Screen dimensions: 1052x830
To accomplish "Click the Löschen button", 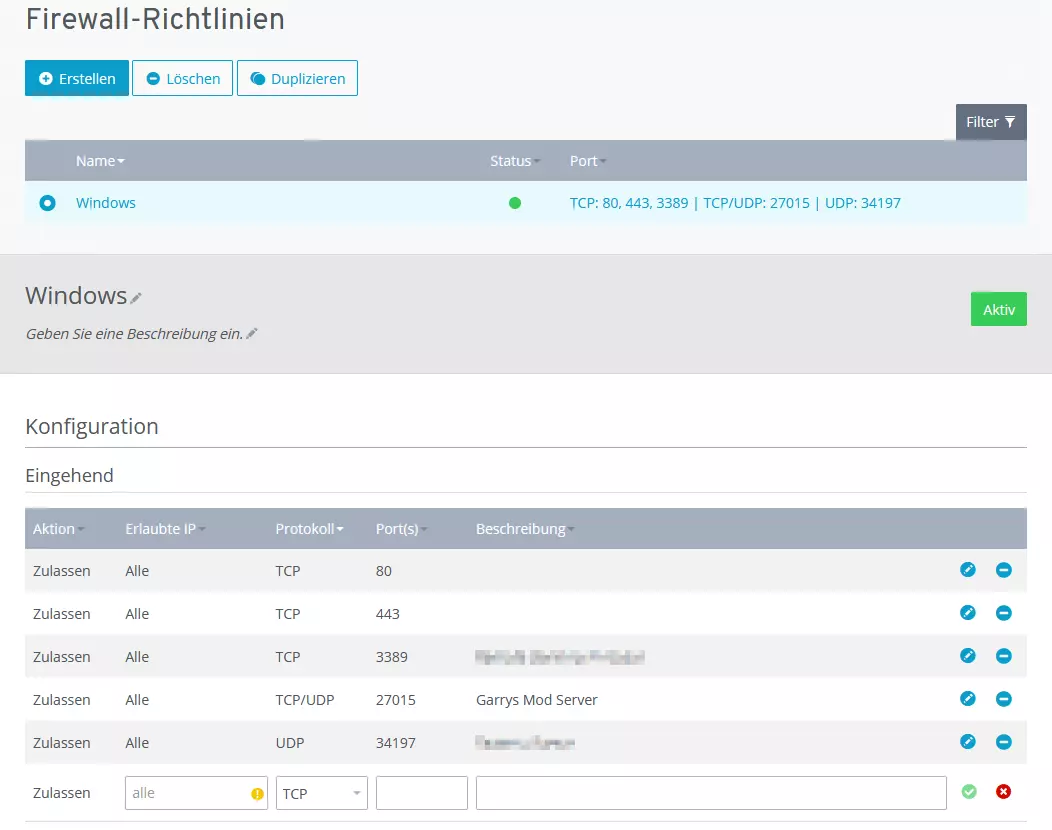I will tap(182, 79).
